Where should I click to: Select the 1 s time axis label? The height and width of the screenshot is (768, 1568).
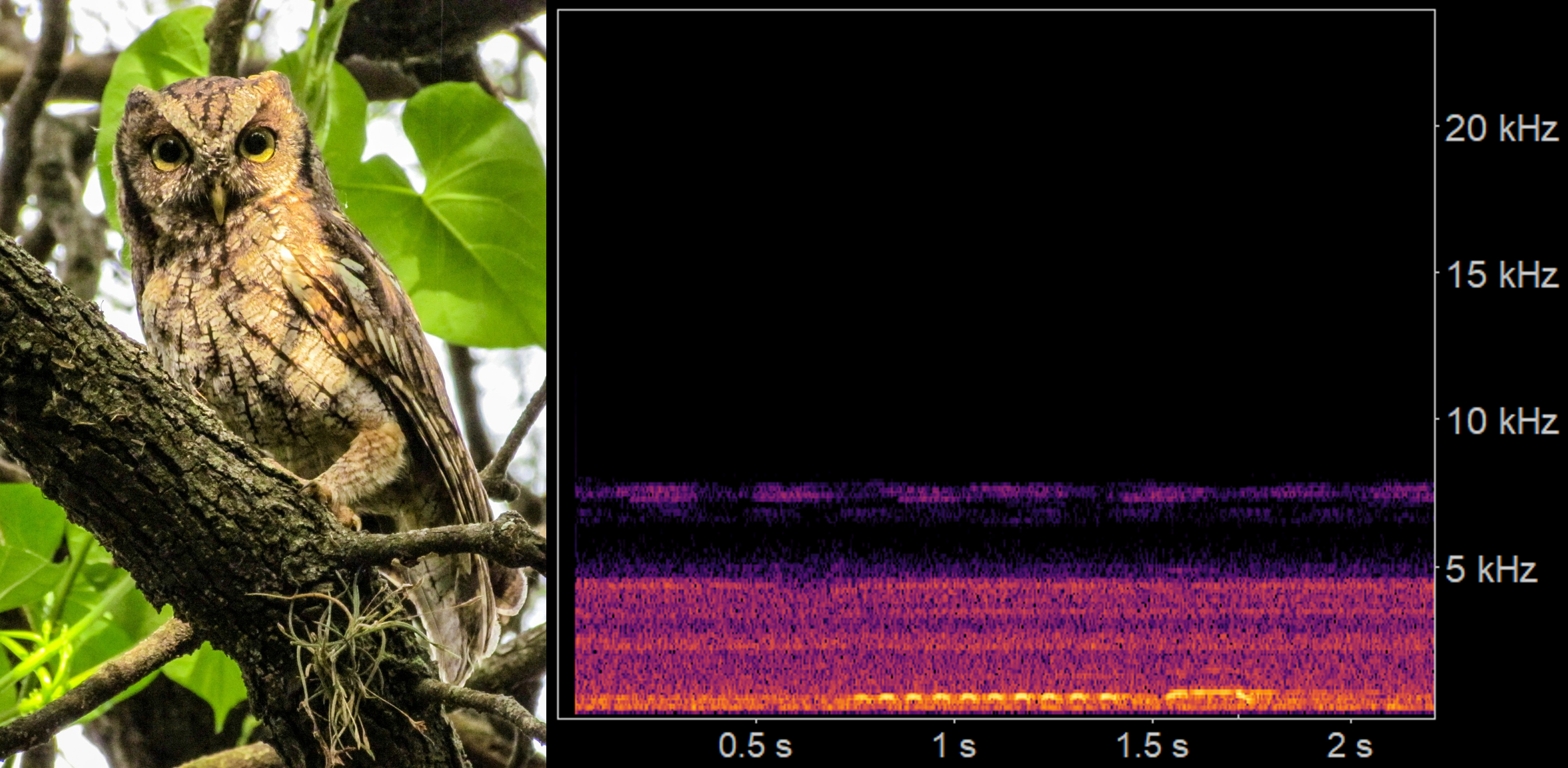click(x=954, y=745)
